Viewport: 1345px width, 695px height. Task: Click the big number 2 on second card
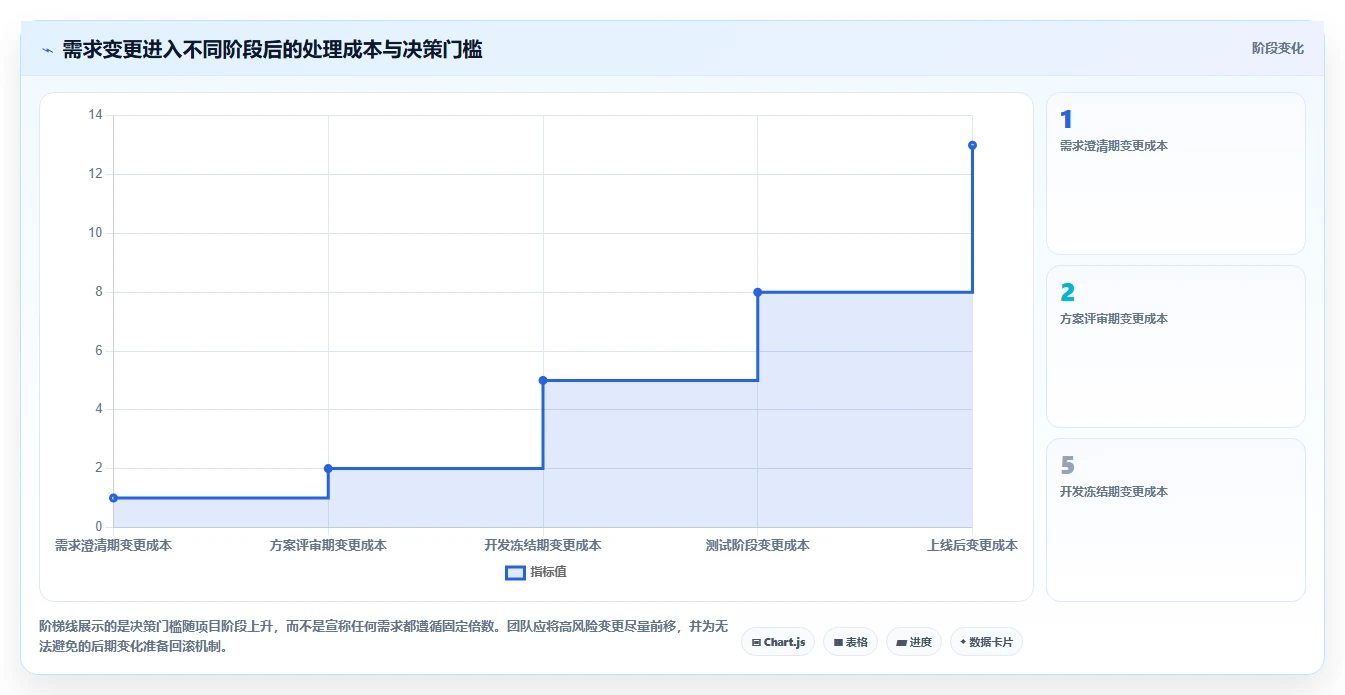point(1067,292)
